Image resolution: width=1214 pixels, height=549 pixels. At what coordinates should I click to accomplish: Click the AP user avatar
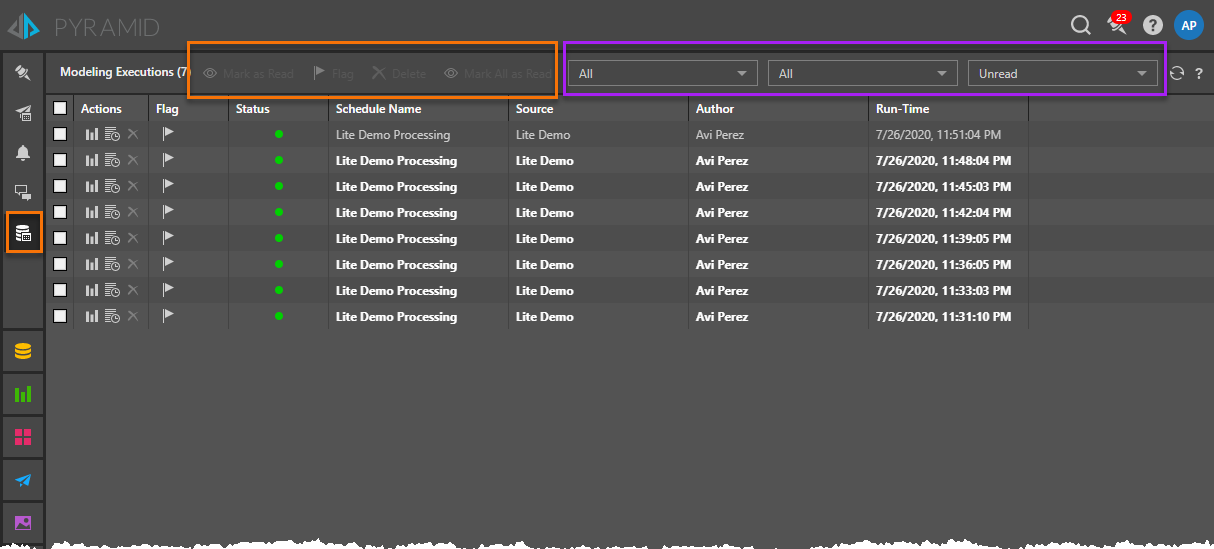pos(1188,26)
